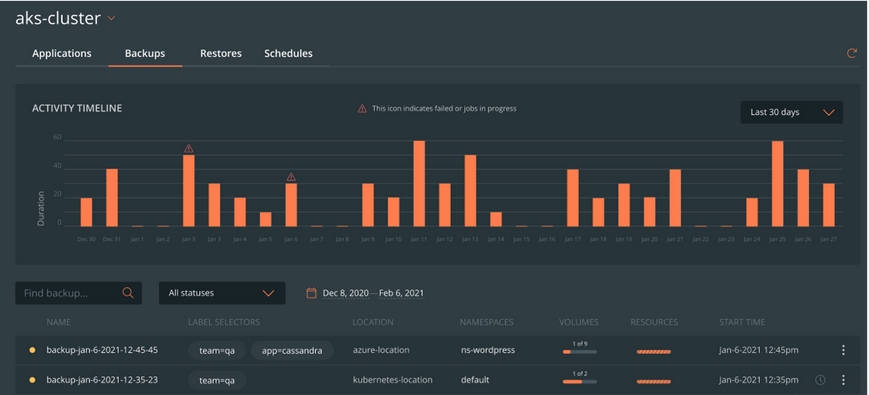Viewport: 869px width, 395px height.
Task: Select the Jan 11 bar in the timeline
Action: [x=419, y=183]
